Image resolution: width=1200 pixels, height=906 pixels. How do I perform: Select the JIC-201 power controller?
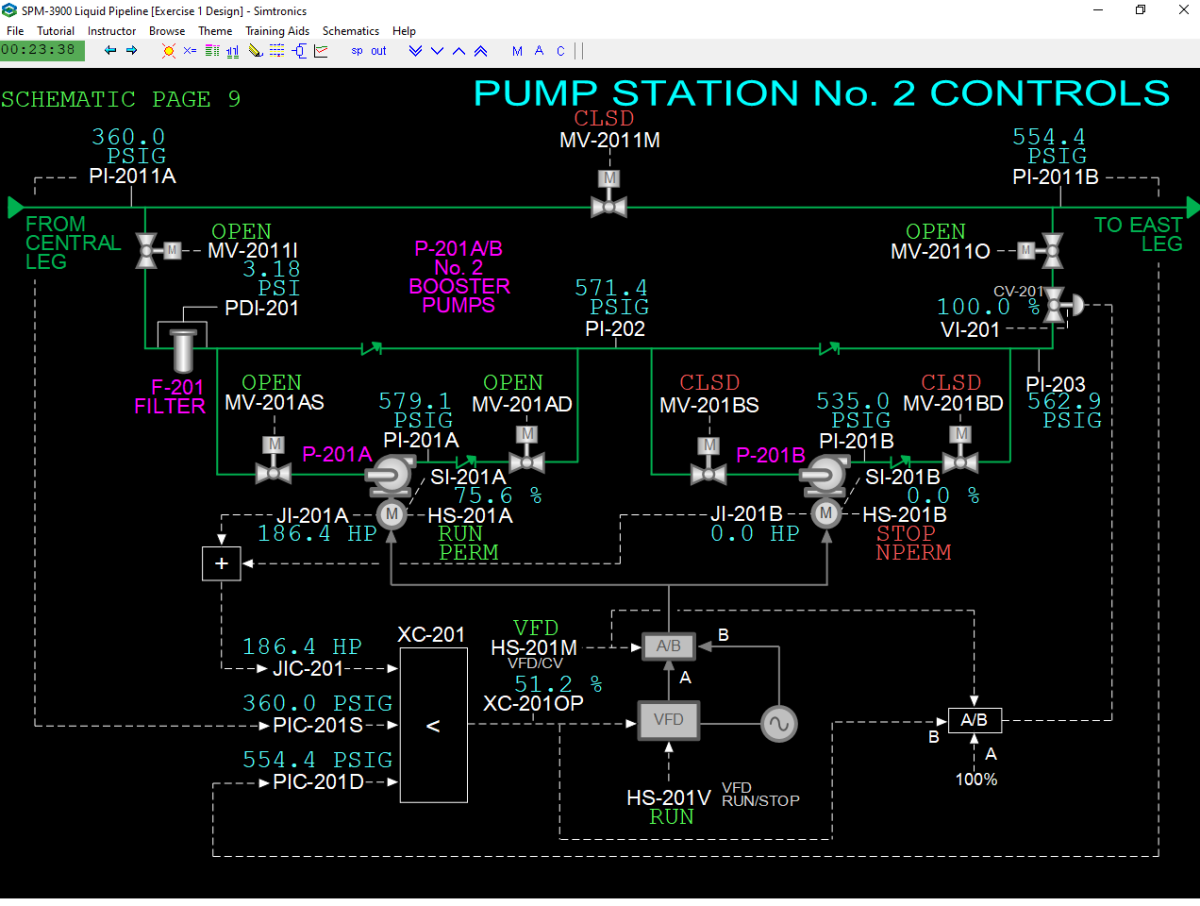(x=308, y=669)
